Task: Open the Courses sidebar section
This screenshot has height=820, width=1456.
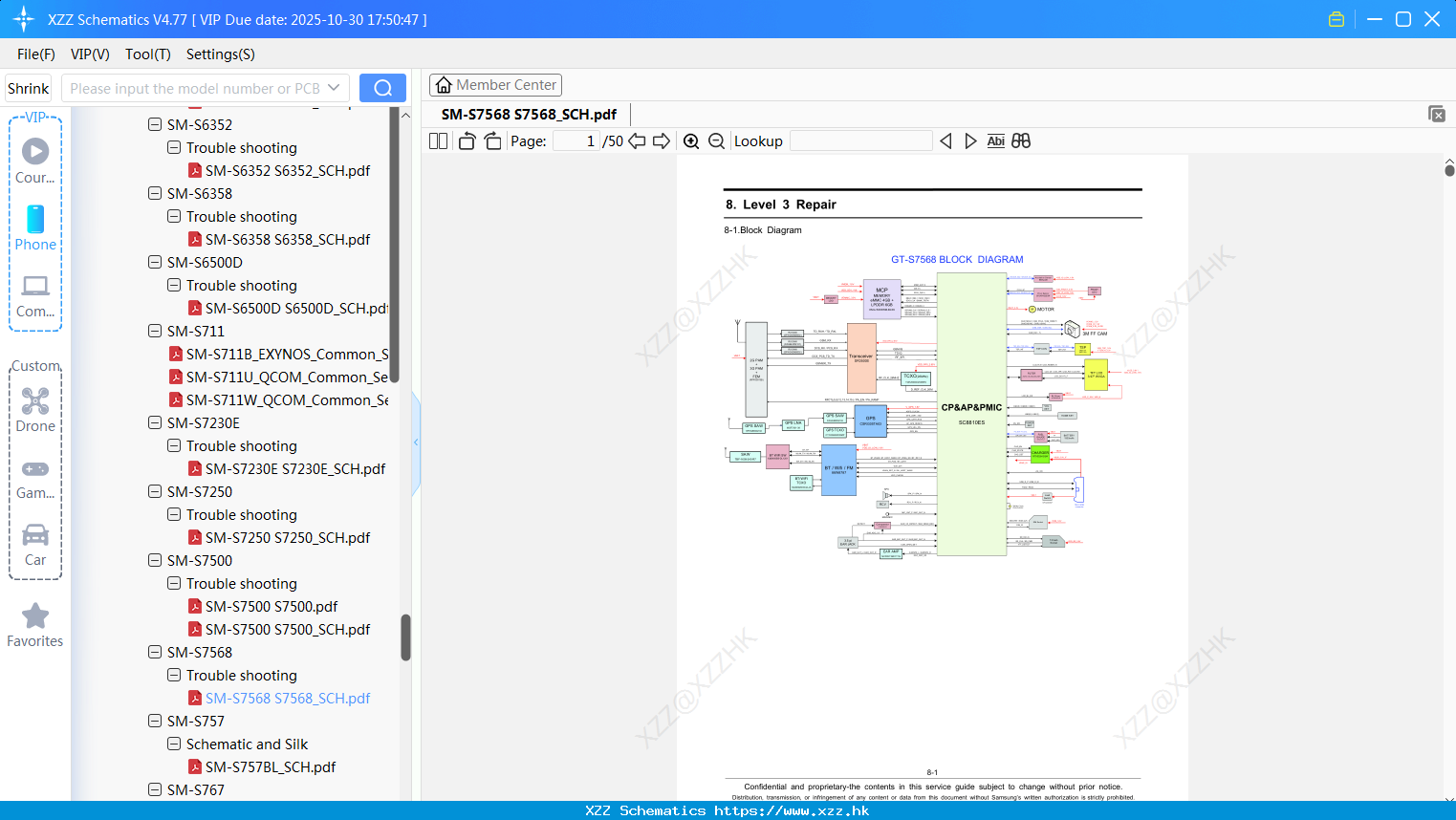Action: click(x=35, y=162)
